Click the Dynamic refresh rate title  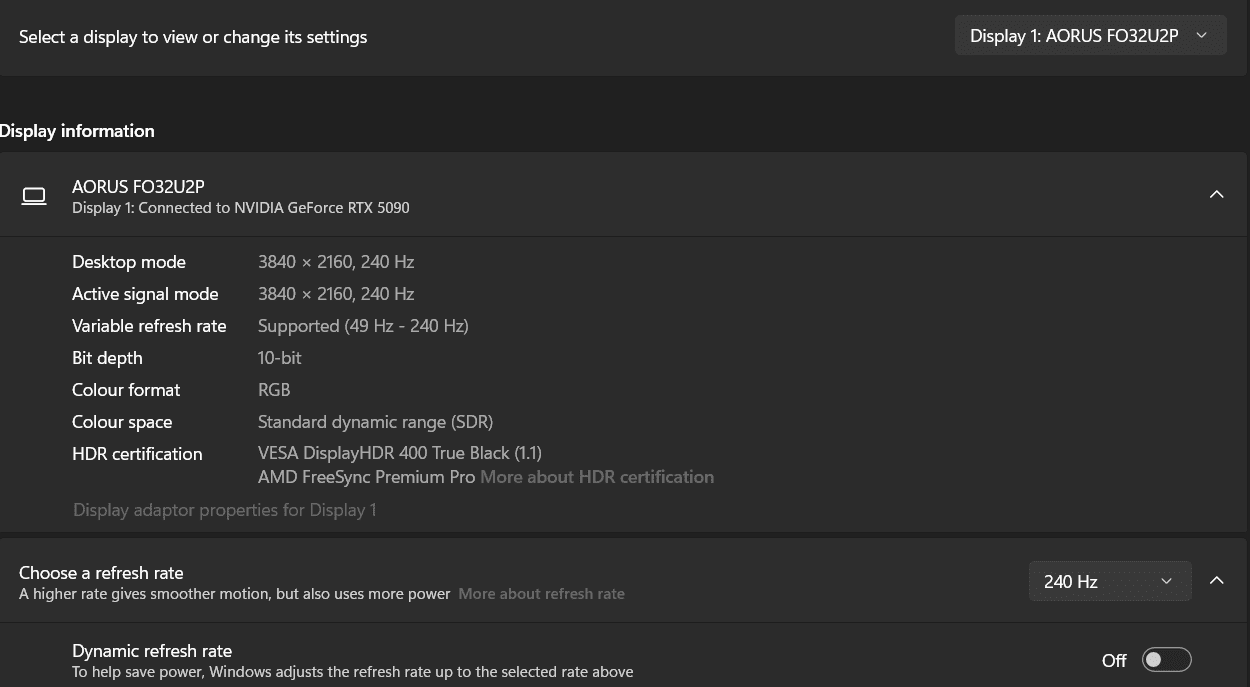coord(152,651)
